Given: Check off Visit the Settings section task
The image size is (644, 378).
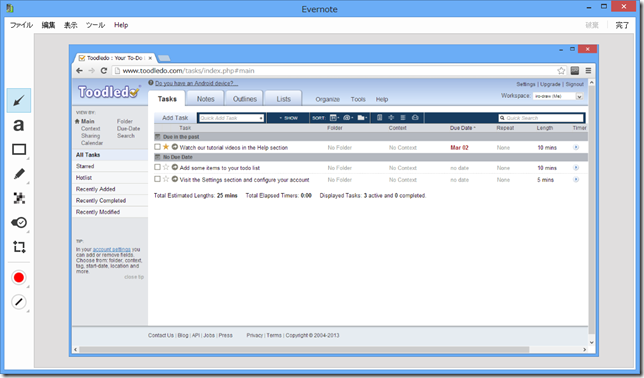Looking at the screenshot, I should click(x=157, y=179).
